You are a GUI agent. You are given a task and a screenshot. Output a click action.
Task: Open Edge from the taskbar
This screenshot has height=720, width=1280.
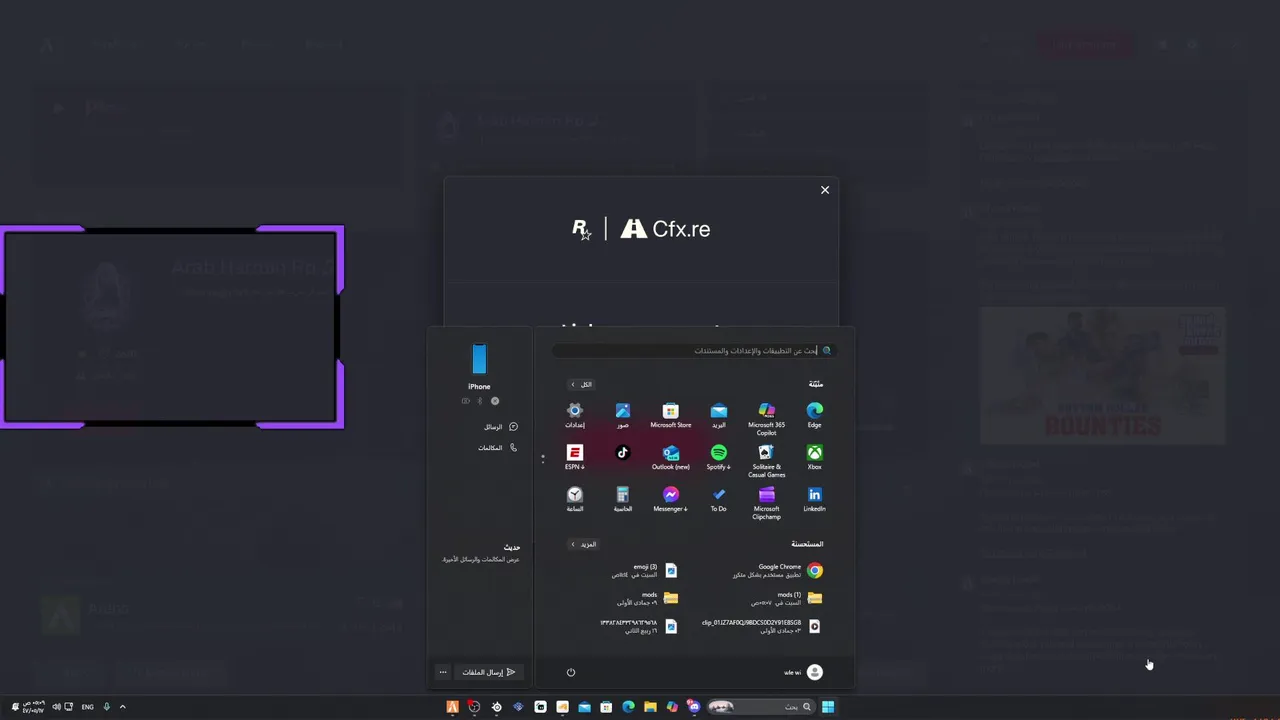coord(628,707)
